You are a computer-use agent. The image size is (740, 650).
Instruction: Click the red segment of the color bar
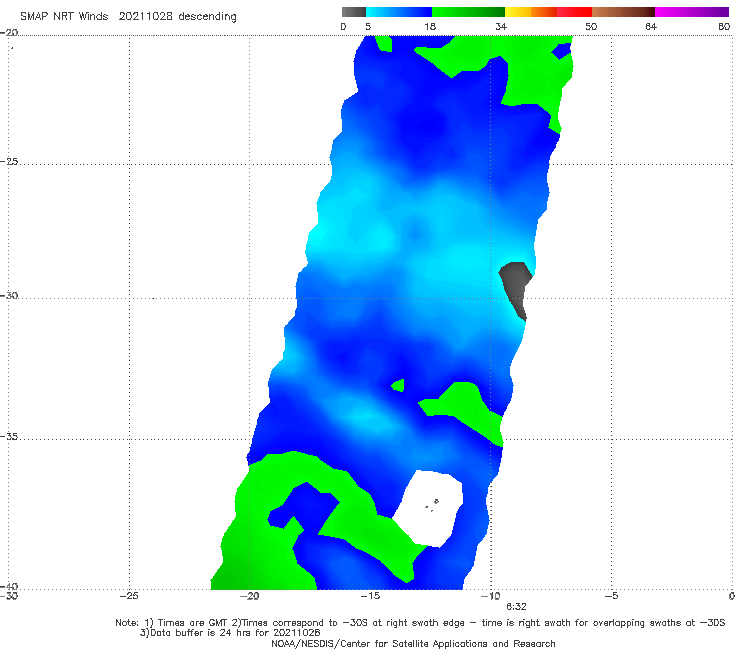[x=574, y=12]
